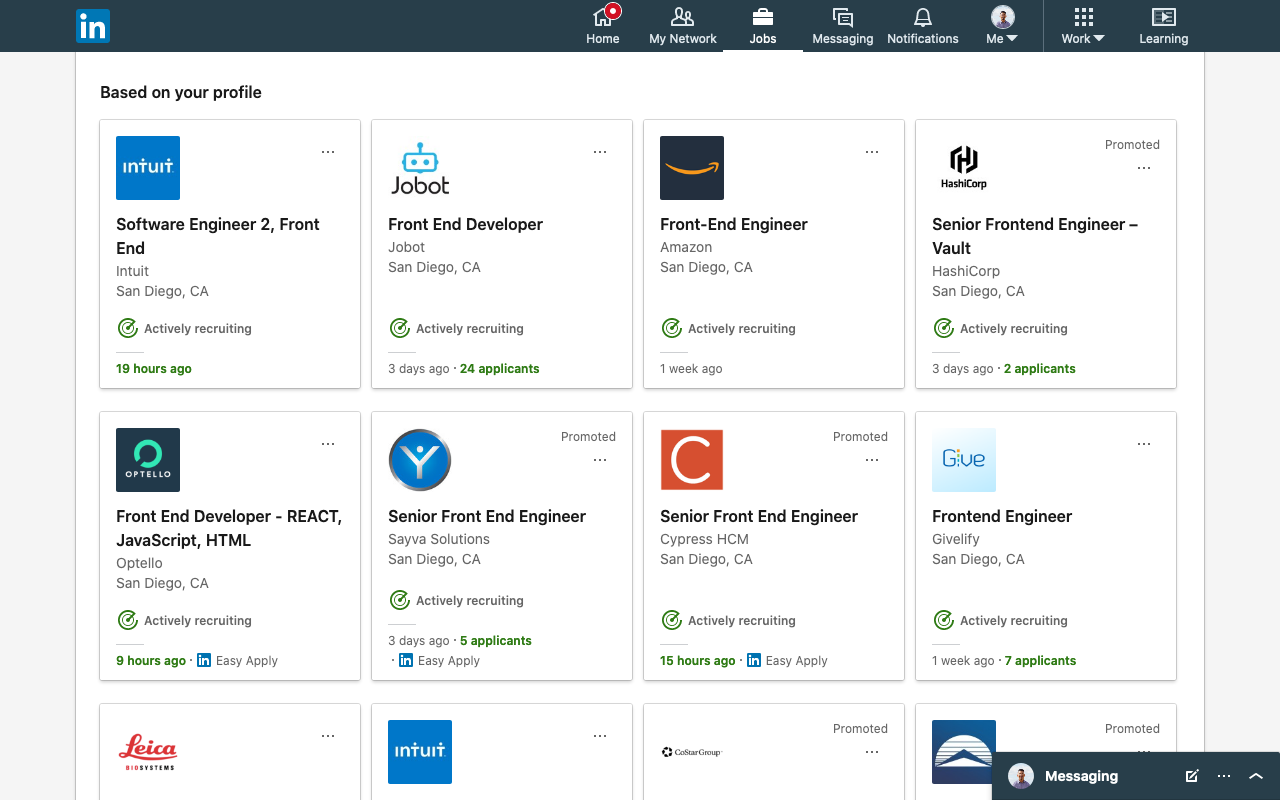
Task: Click the Intuit logo on Software Engineer 2 card
Action: click(148, 168)
